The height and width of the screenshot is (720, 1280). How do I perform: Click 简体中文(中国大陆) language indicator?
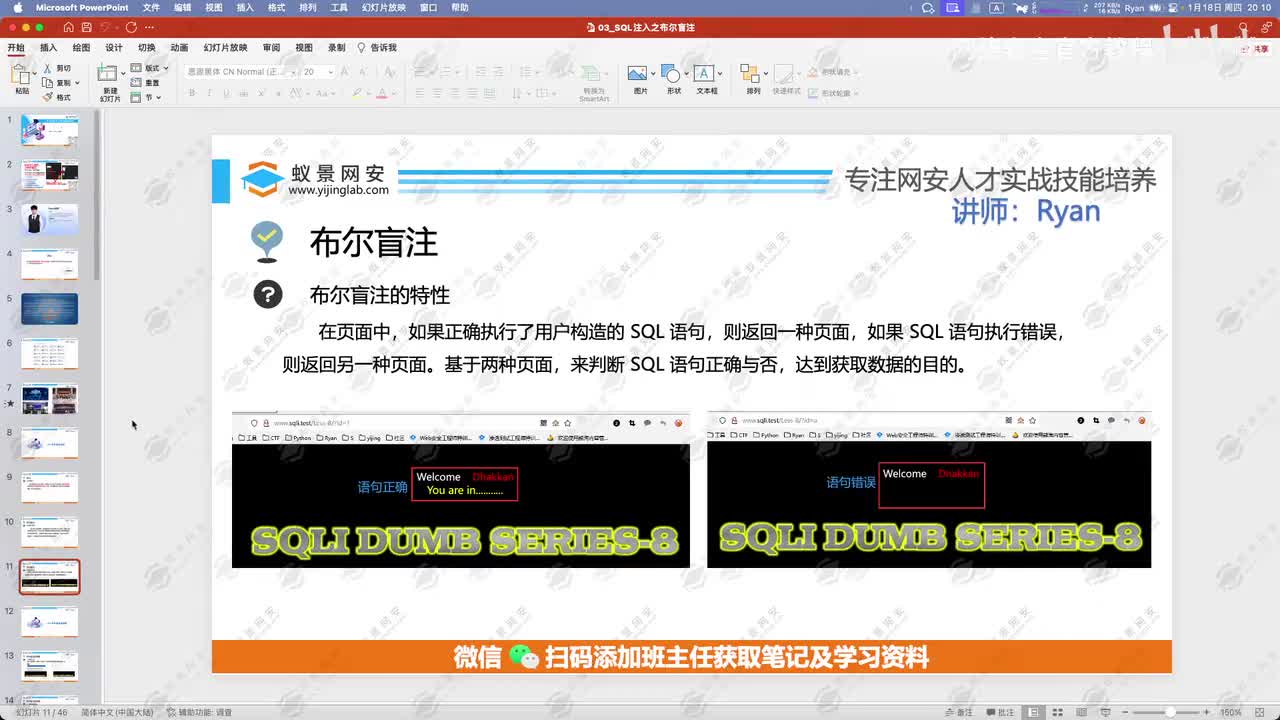[x=117, y=712]
